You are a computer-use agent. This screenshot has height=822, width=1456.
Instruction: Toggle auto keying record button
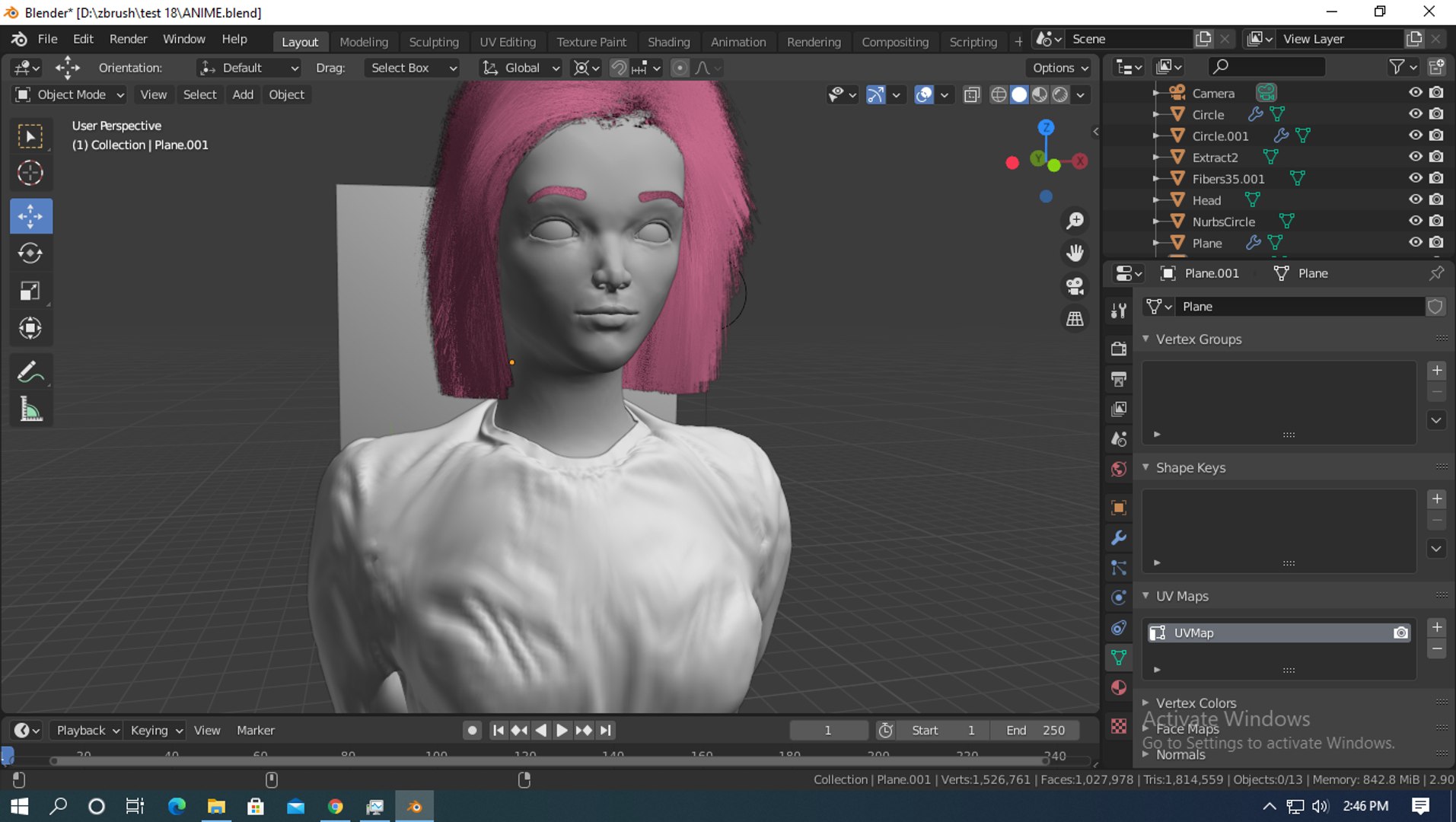(x=472, y=731)
